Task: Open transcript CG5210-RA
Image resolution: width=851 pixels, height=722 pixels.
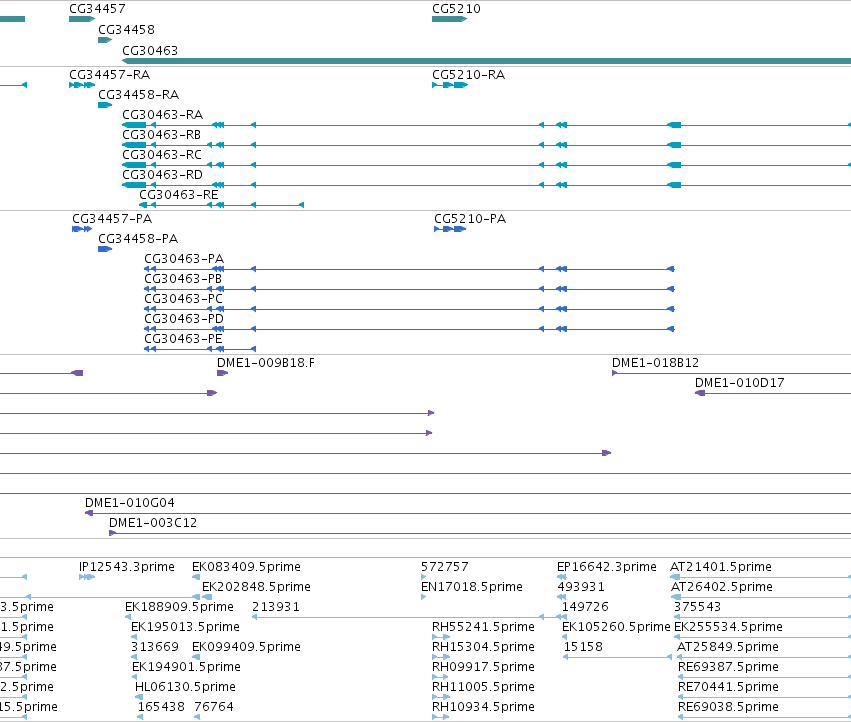Action: click(468, 74)
